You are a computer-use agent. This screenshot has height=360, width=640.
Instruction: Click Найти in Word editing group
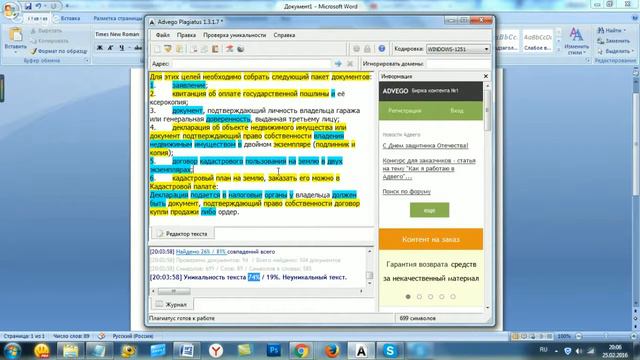pyautogui.click(x=611, y=31)
